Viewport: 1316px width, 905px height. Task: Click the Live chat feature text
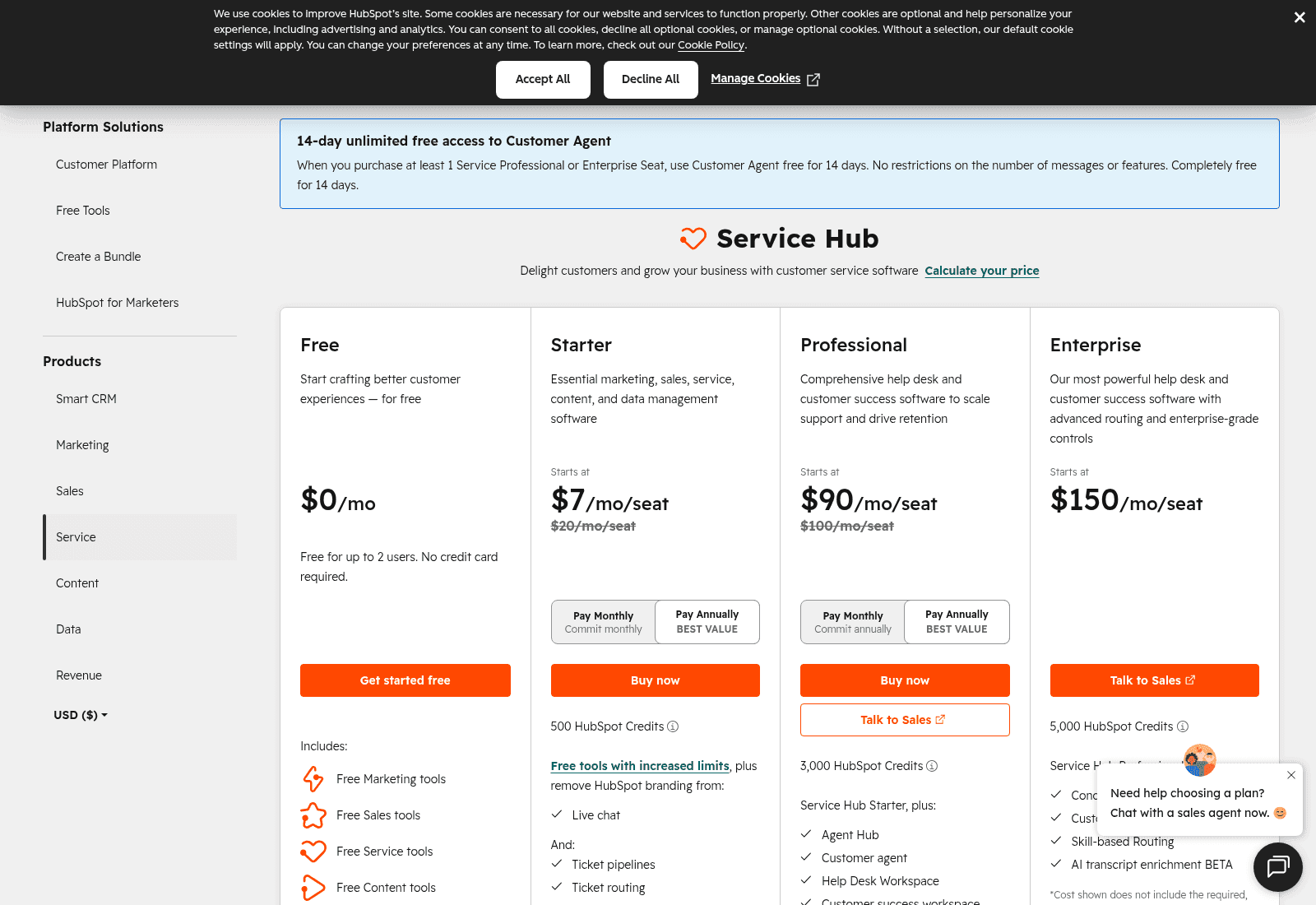tap(596, 815)
